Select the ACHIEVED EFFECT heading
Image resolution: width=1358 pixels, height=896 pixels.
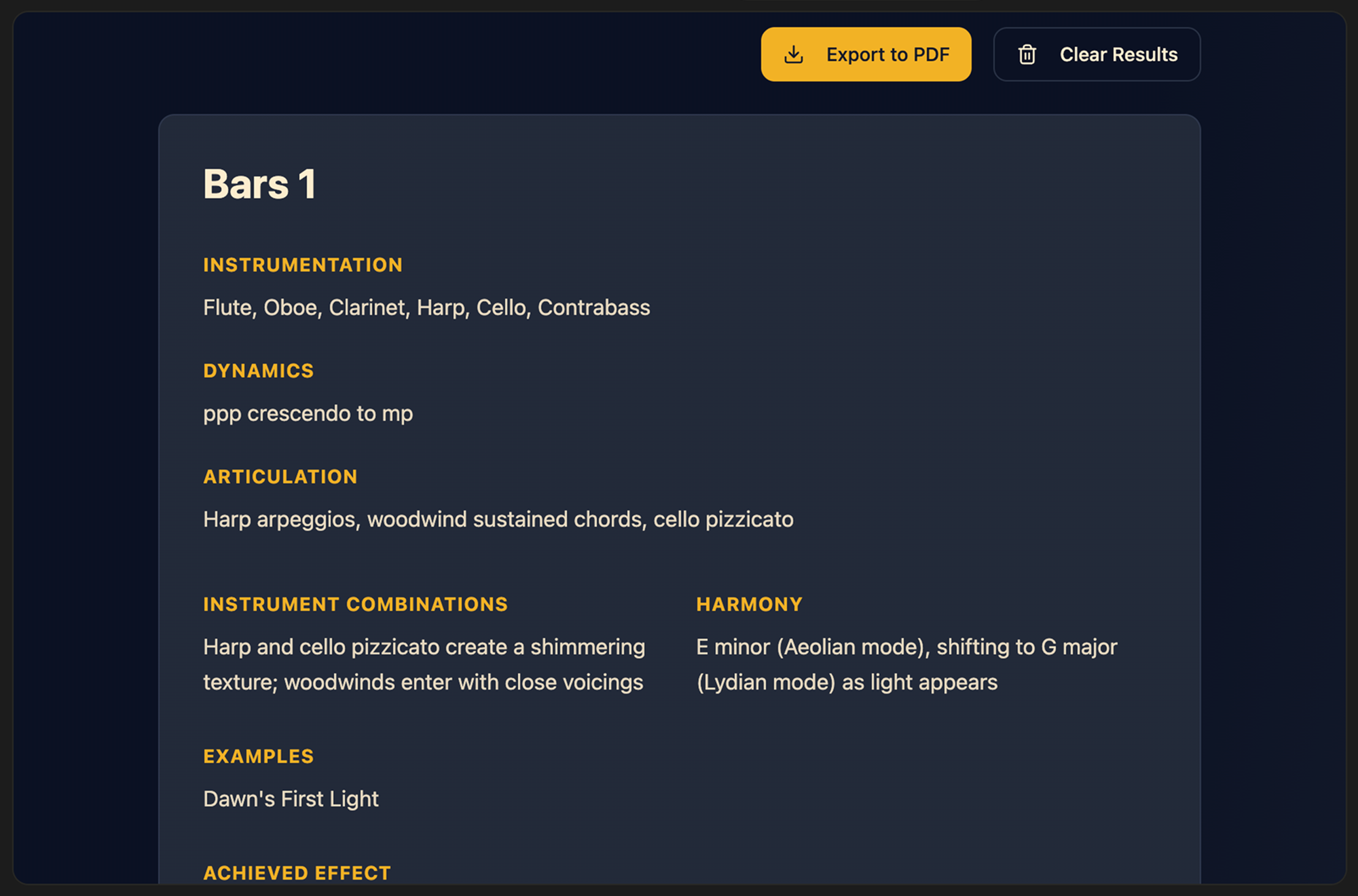(297, 873)
